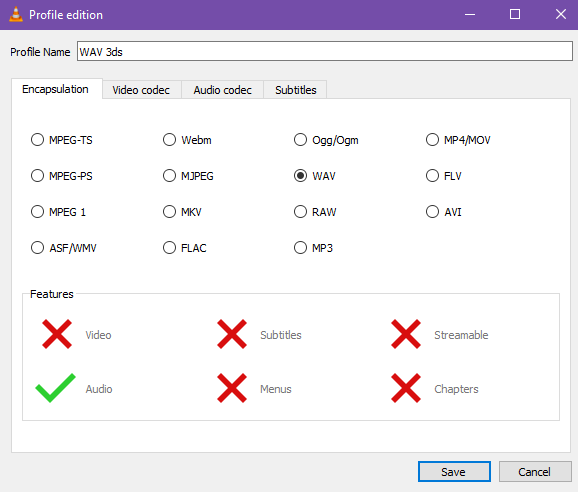Click the red X icon beside Chapters
This screenshot has width=578, height=492.
click(x=406, y=388)
